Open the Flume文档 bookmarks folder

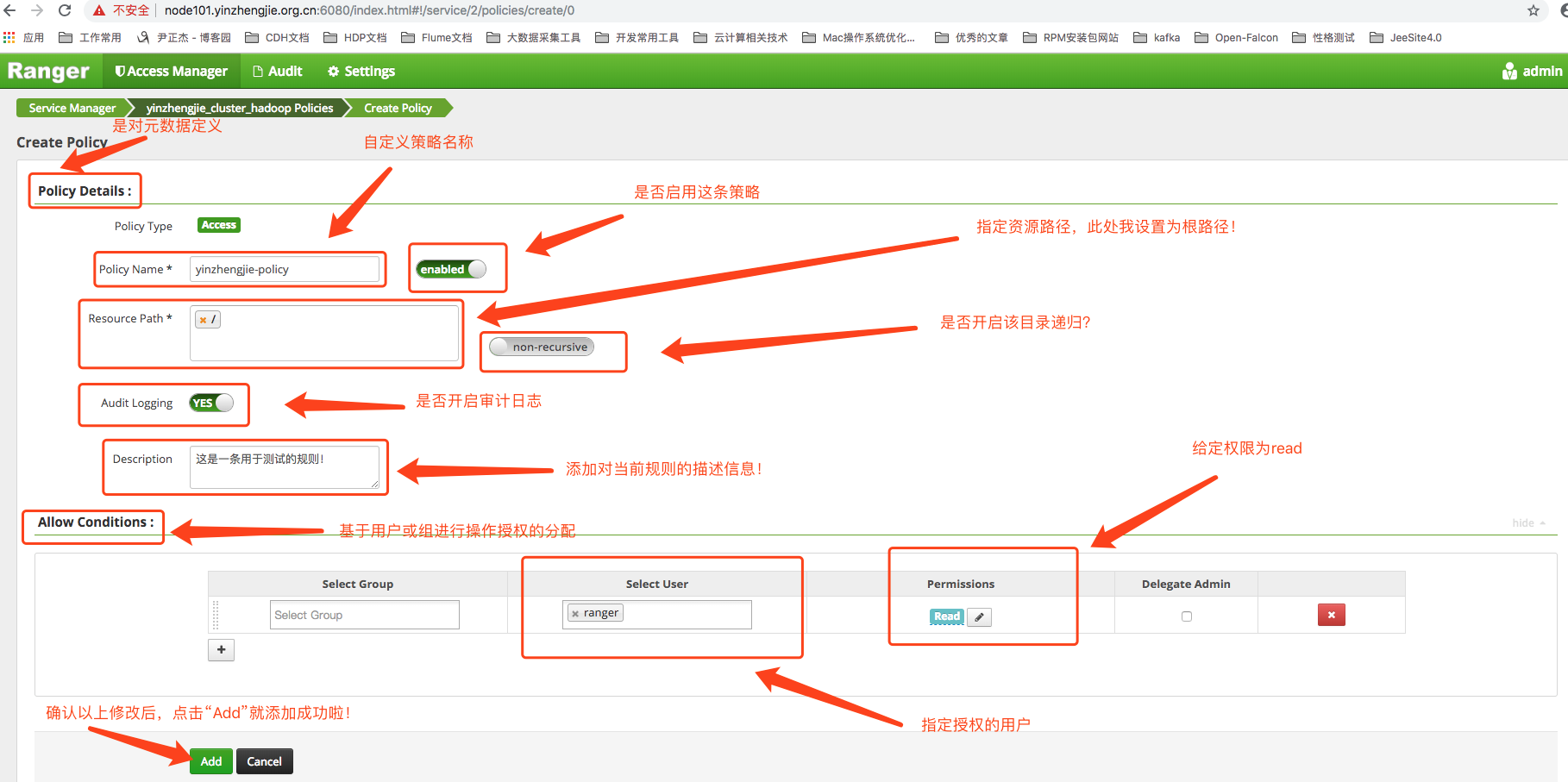coord(437,38)
